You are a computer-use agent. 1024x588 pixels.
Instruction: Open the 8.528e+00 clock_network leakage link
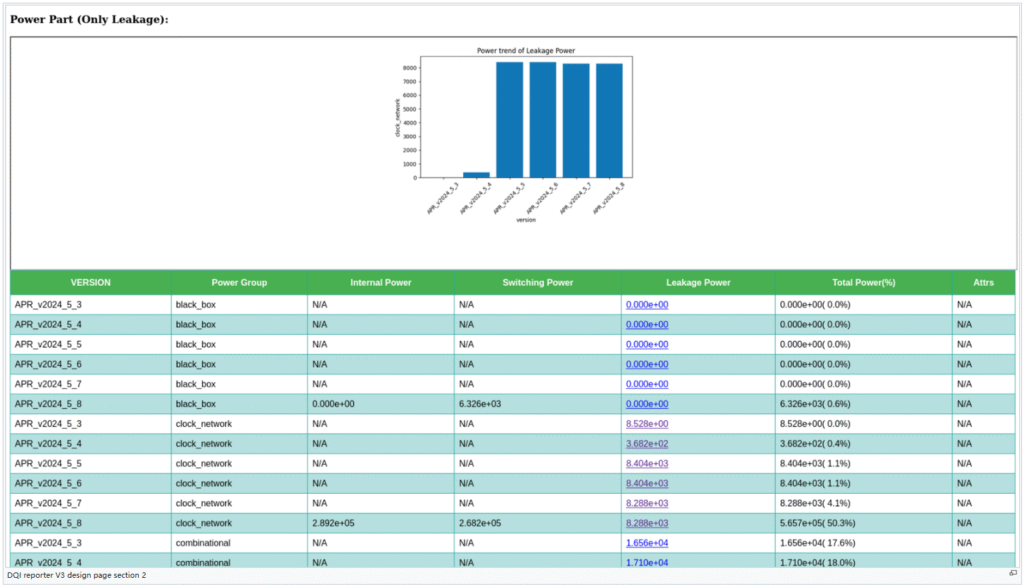tap(647, 424)
